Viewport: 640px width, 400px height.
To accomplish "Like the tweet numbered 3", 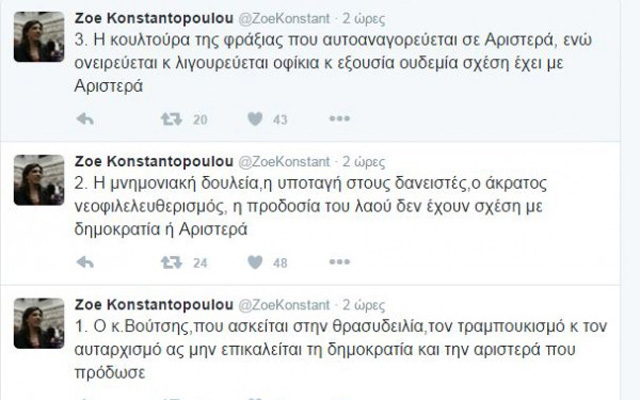I will point(255,120).
